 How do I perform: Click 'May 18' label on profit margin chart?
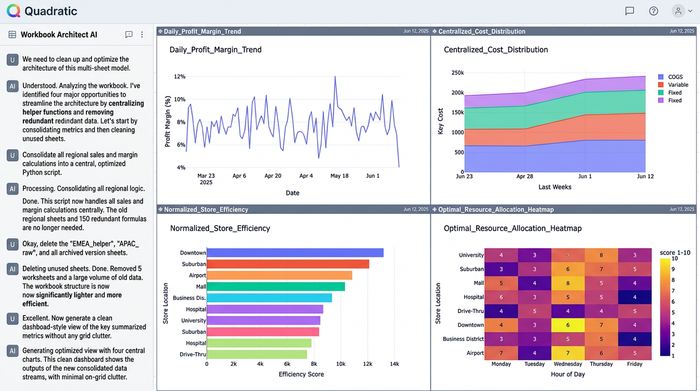point(339,176)
